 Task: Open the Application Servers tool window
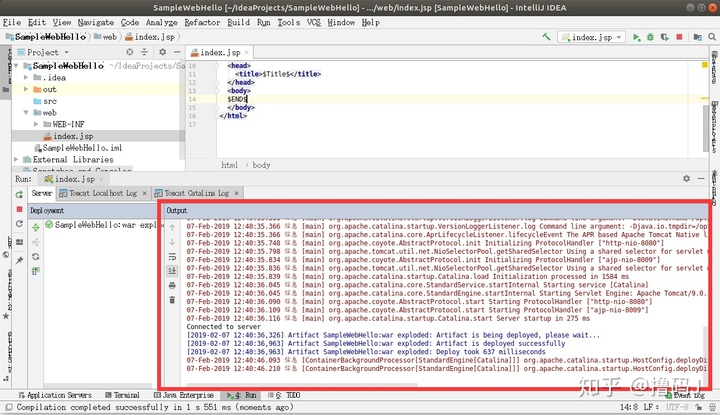[55, 395]
